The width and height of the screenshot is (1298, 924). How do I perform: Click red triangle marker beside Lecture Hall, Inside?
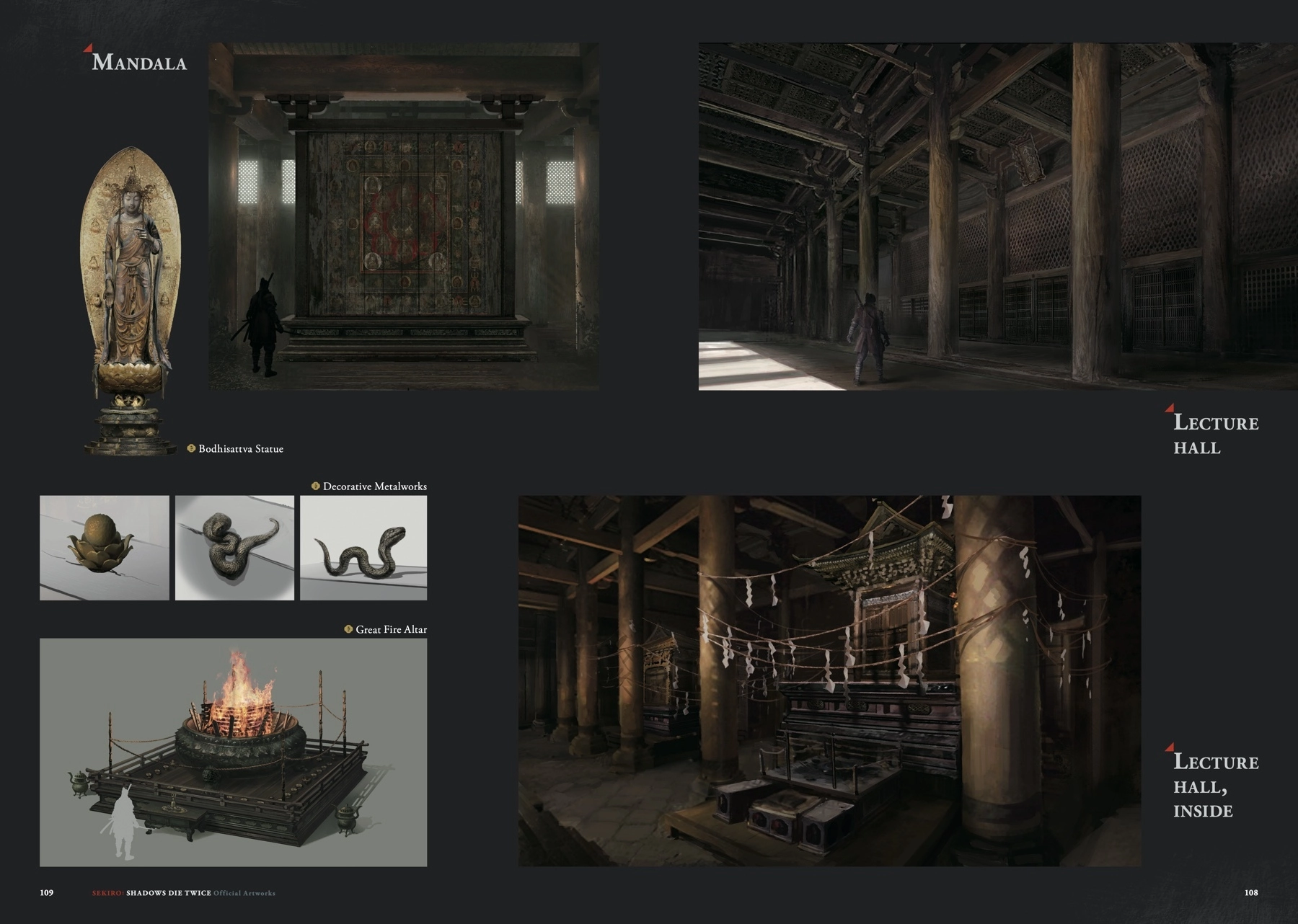(x=1170, y=747)
